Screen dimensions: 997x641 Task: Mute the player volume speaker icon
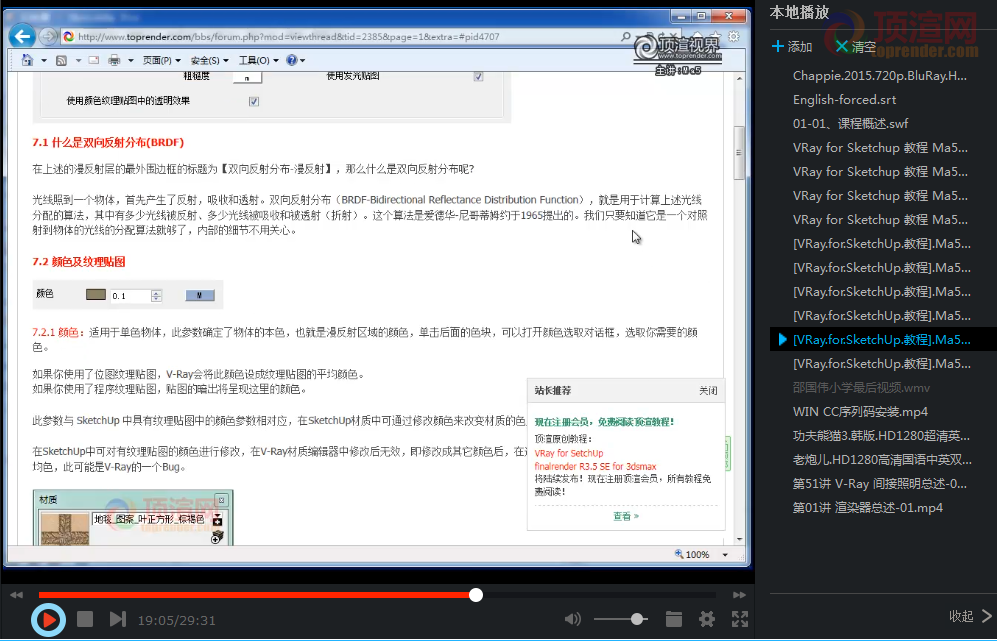(572, 619)
